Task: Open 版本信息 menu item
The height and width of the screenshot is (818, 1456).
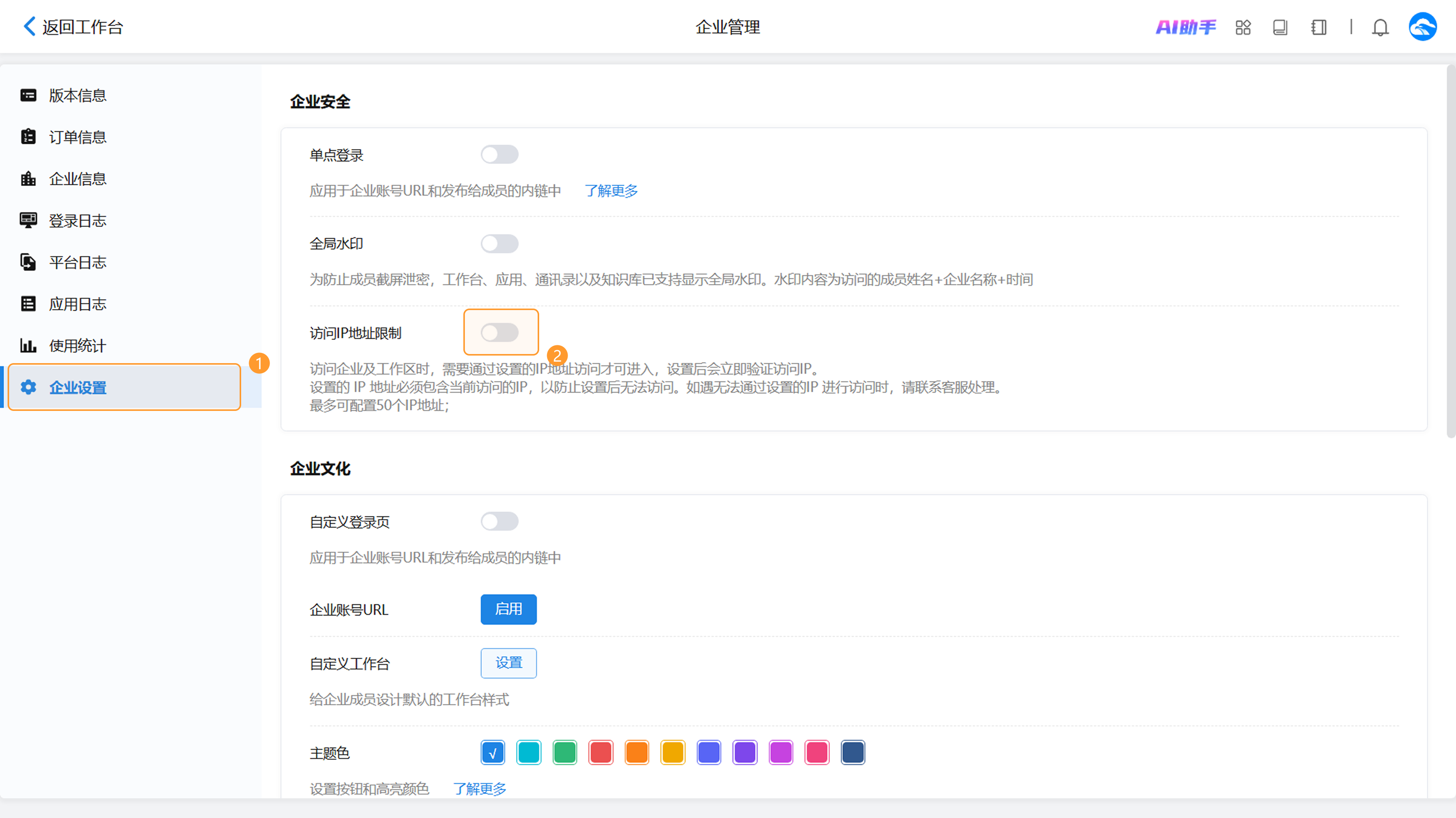Action: click(x=131, y=95)
